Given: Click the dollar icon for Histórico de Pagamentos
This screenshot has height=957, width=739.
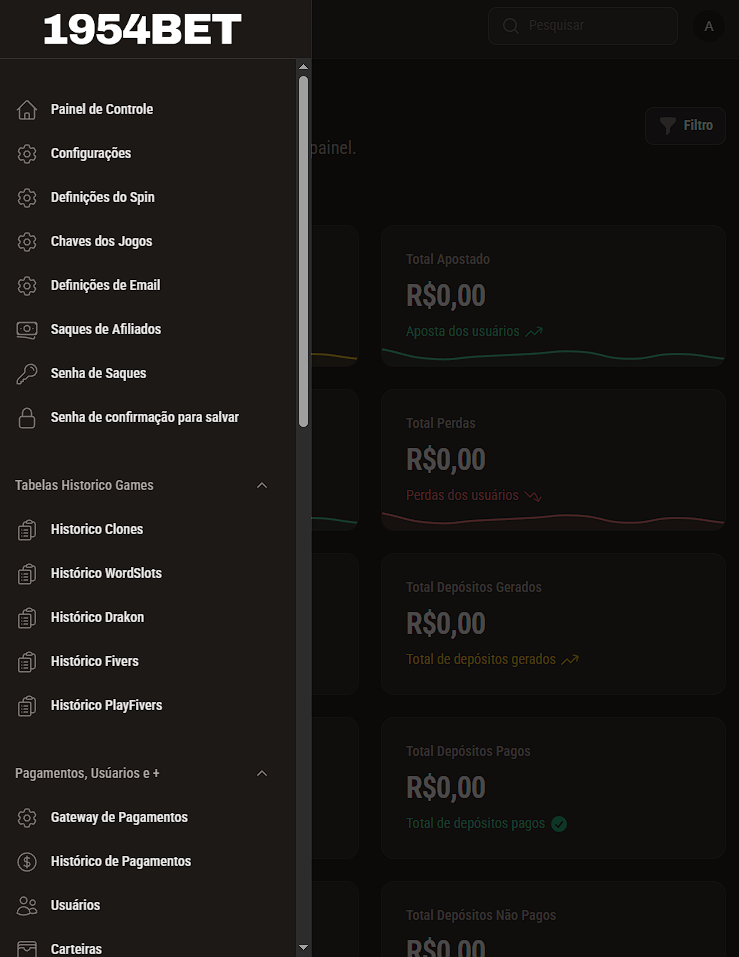Looking at the screenshot, I should [x=27, y=861].
